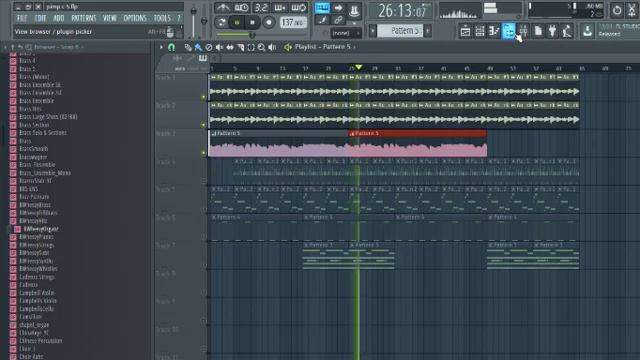Select the playlist slip tool
Viewport: 640px width, 360px height.
[x=230, y=47]
